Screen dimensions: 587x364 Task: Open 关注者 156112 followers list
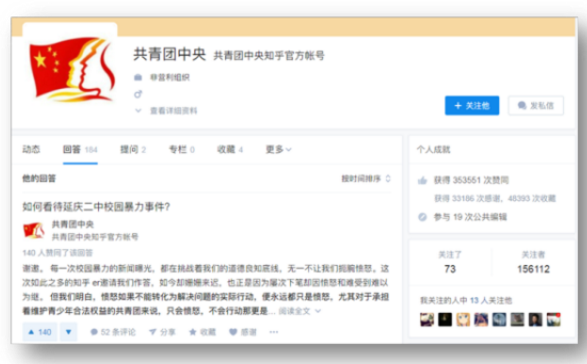point(533,262)
